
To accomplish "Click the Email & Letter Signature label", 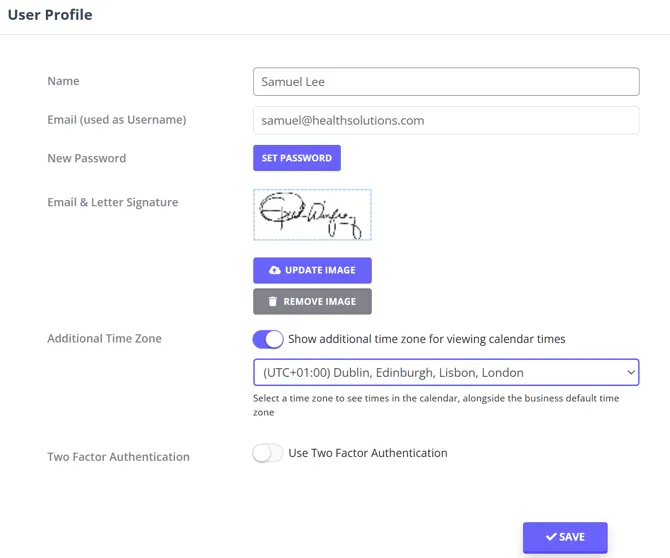I will (113, 203).
